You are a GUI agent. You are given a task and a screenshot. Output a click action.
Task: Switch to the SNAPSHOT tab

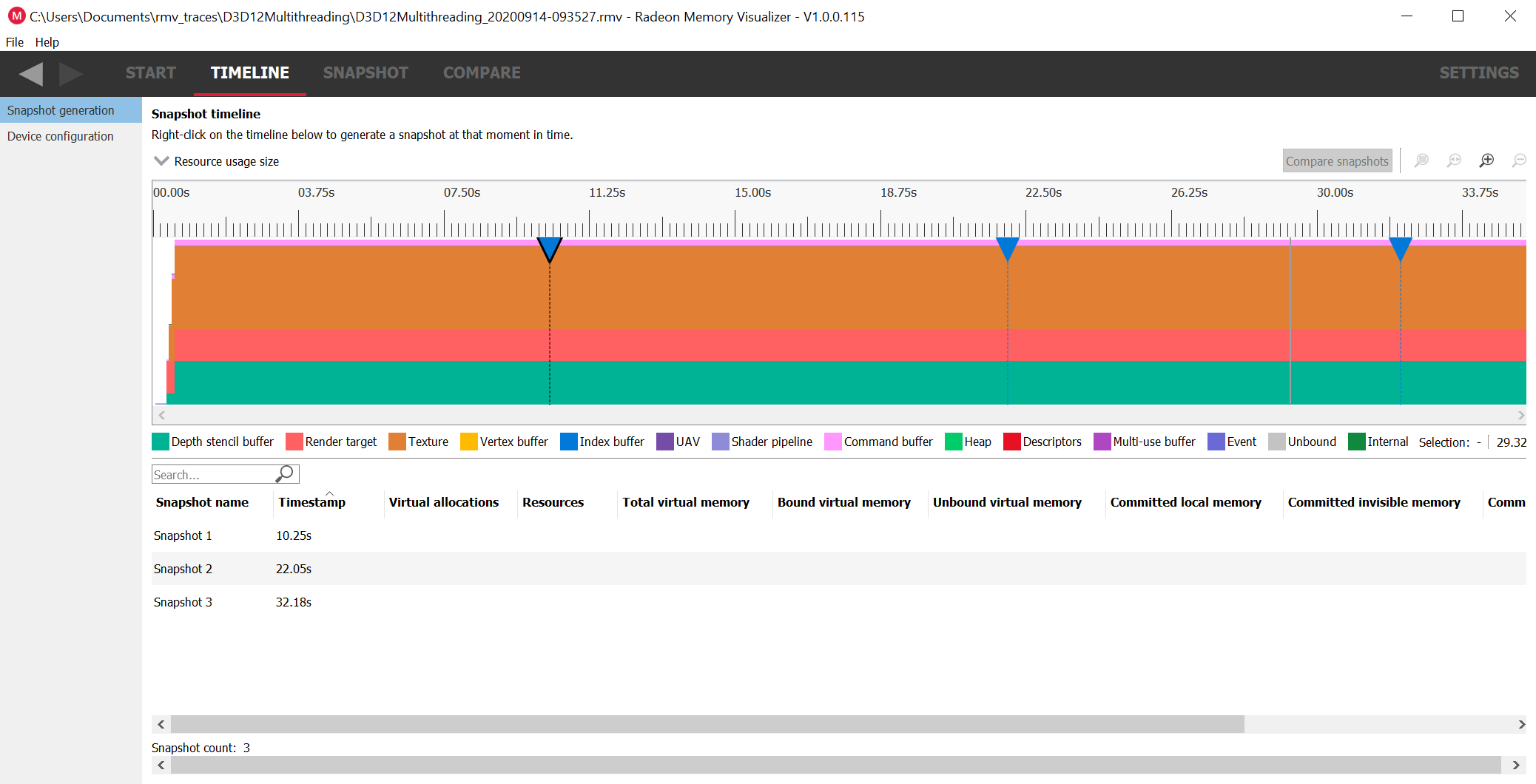coord(366,72)
